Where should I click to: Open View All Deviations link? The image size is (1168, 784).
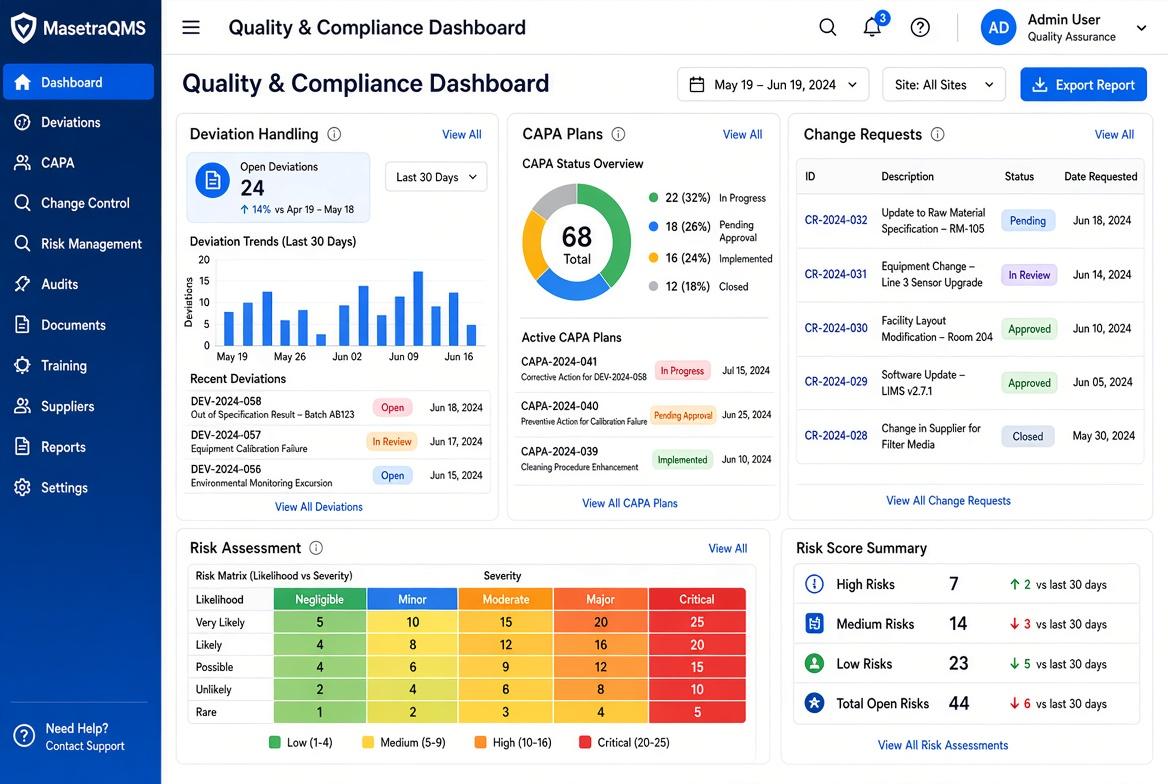click(x=319, y=507)
